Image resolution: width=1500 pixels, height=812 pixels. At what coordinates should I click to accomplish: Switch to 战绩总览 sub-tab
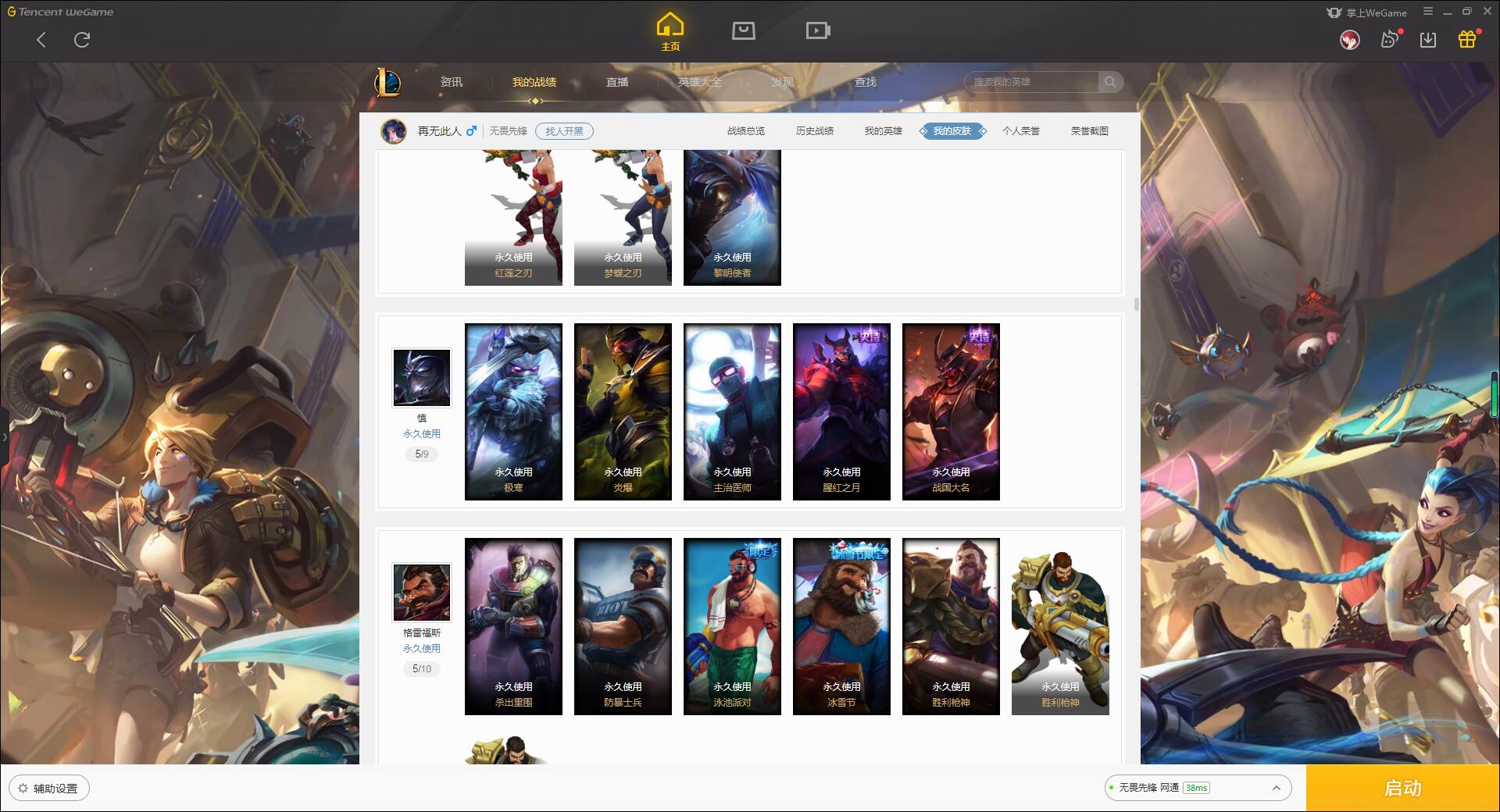pyautogui.click(x=746, y=131)
